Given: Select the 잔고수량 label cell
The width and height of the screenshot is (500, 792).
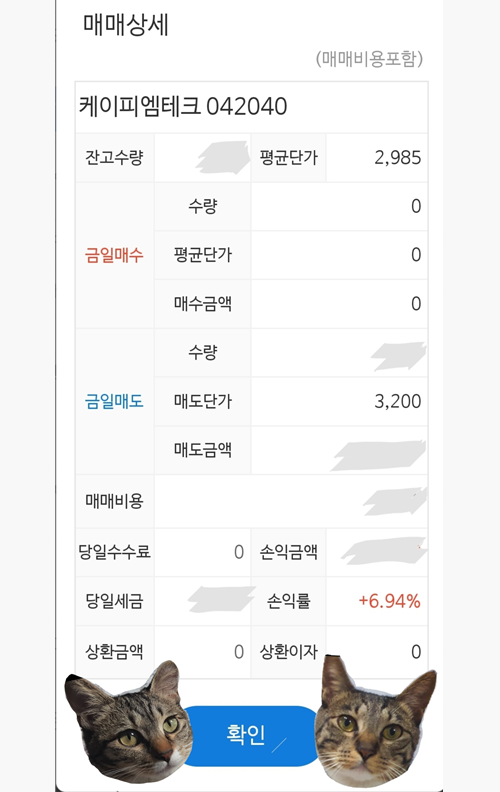Looking at the screenshot, I should click(x=115, y=158).
